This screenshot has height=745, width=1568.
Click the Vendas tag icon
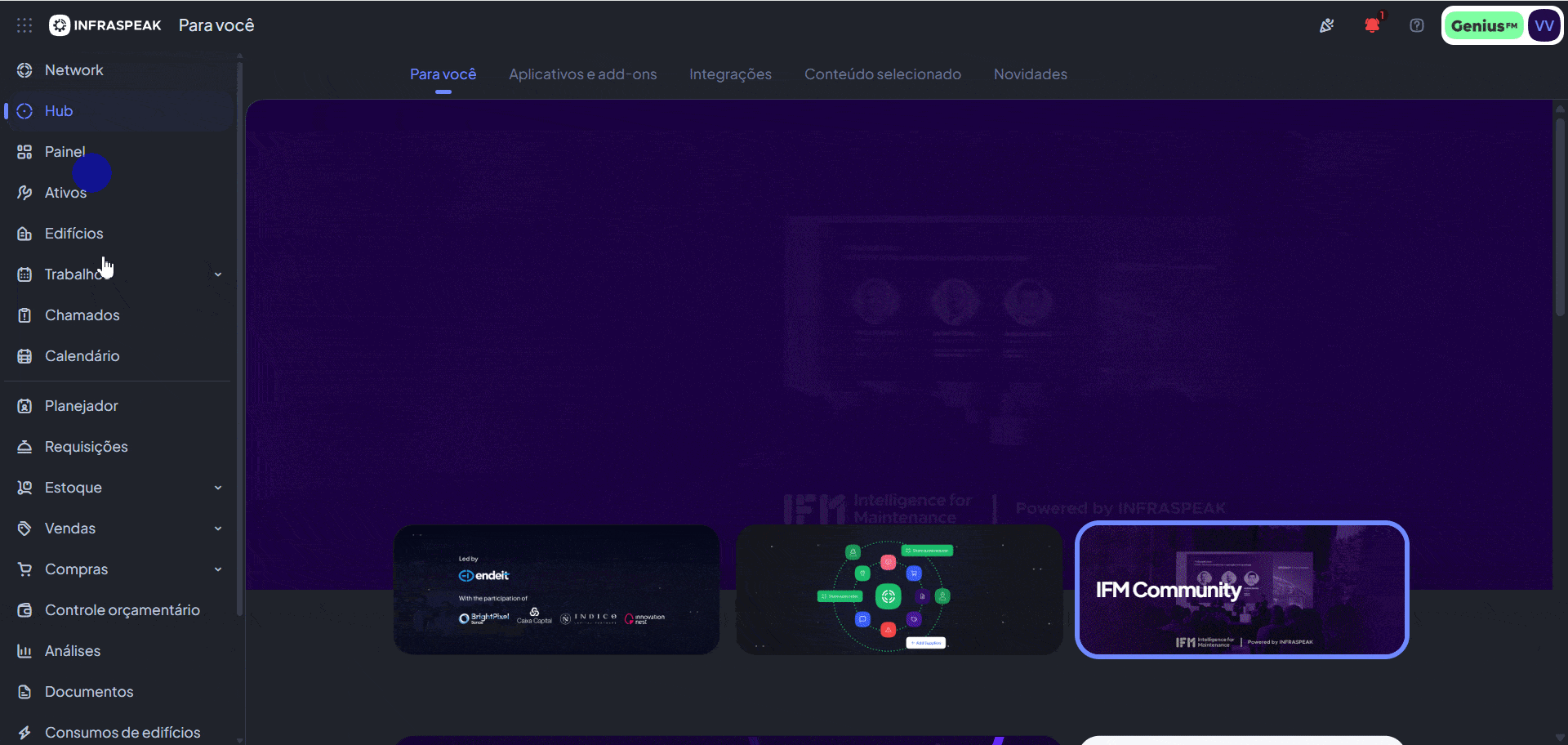tap(24, 529)
